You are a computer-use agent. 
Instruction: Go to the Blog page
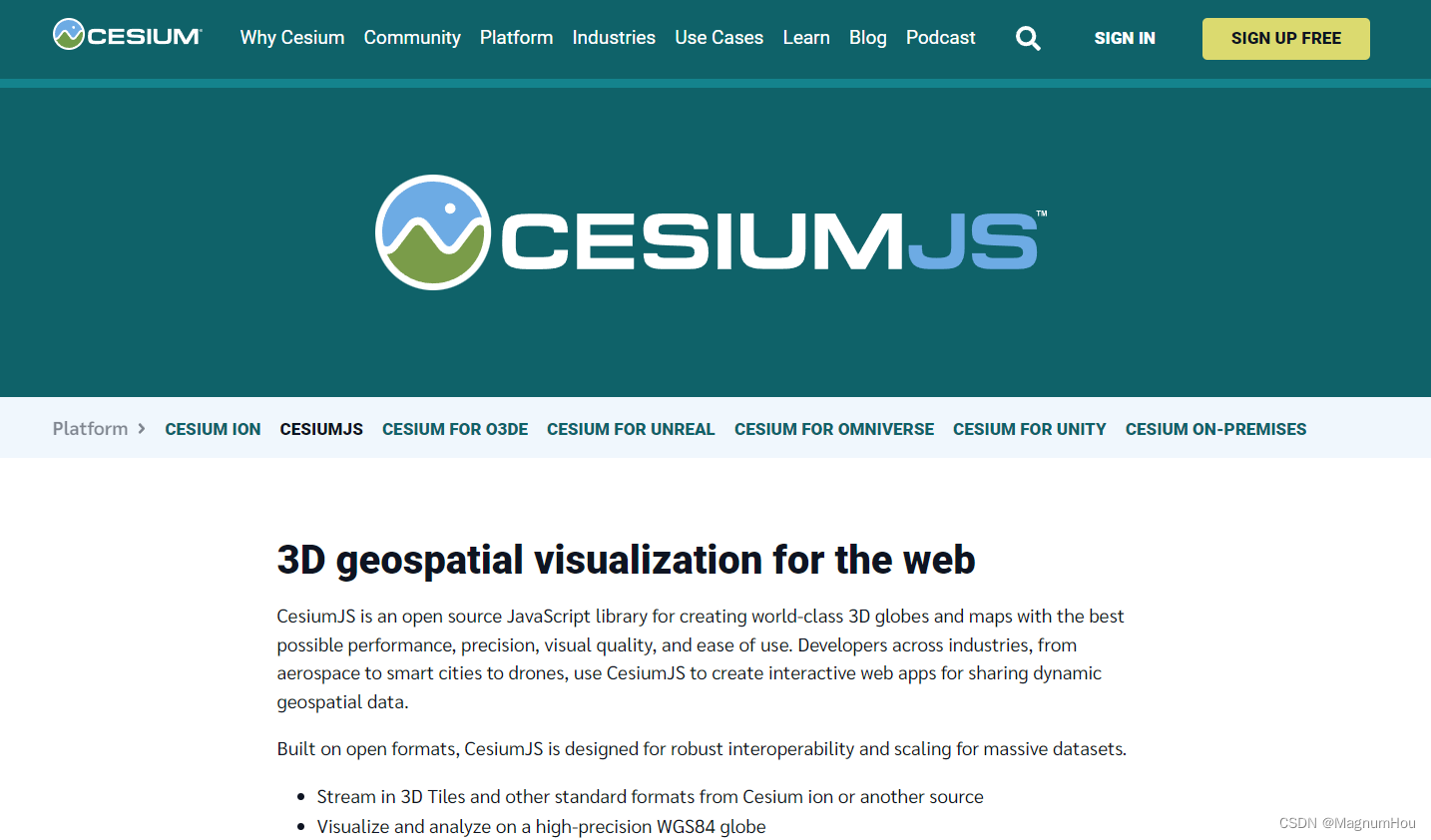[x=867, y=38]
